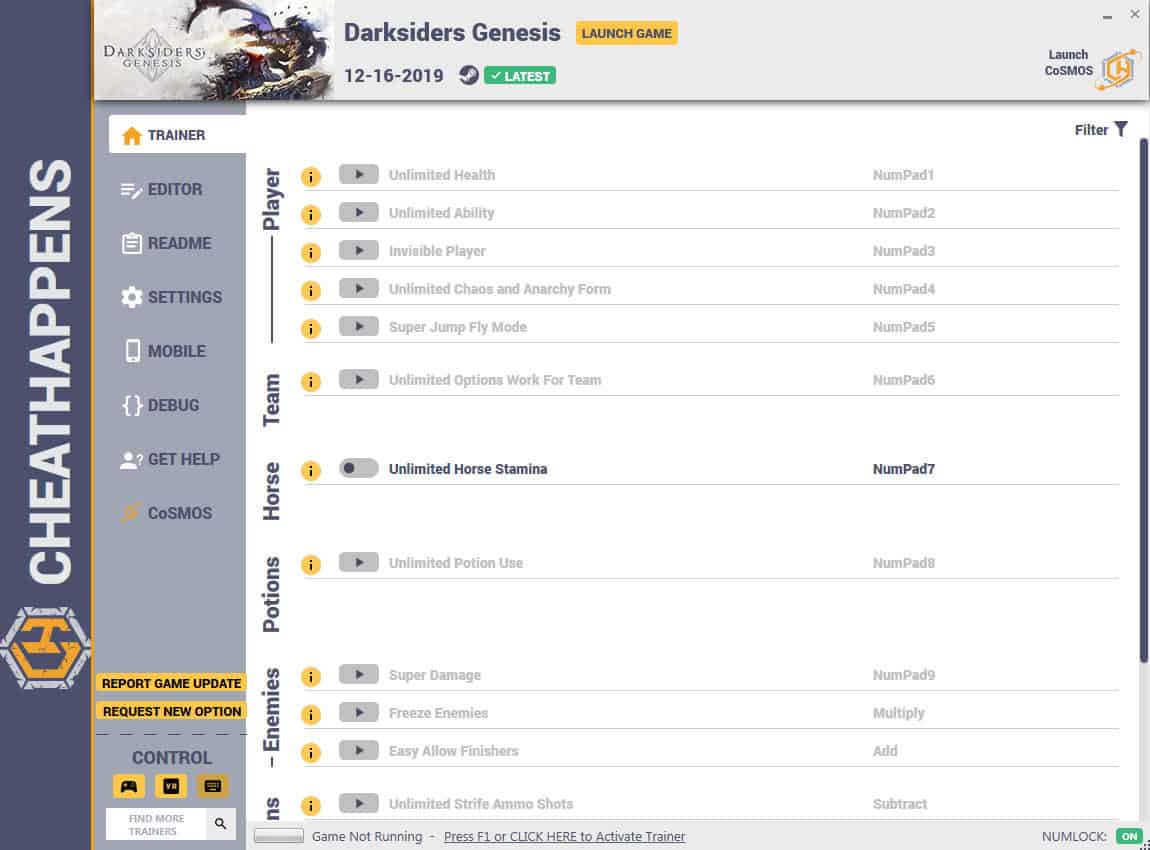Screen dimensions: 1150x850
Task: Select the keyboard control icon
Action: pyautogui.click(x=213, y=786)
